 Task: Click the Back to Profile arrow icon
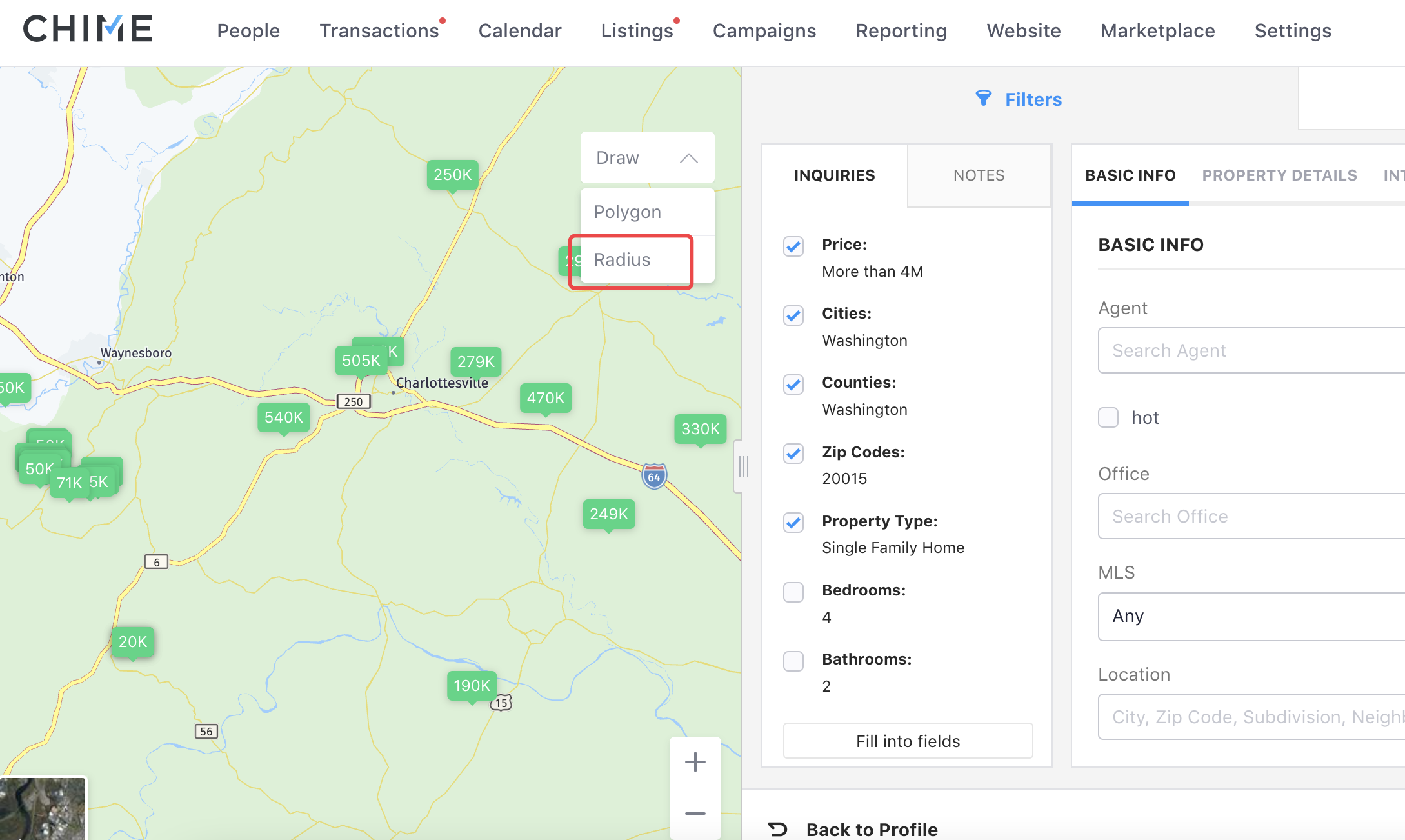tap(778, 829)
